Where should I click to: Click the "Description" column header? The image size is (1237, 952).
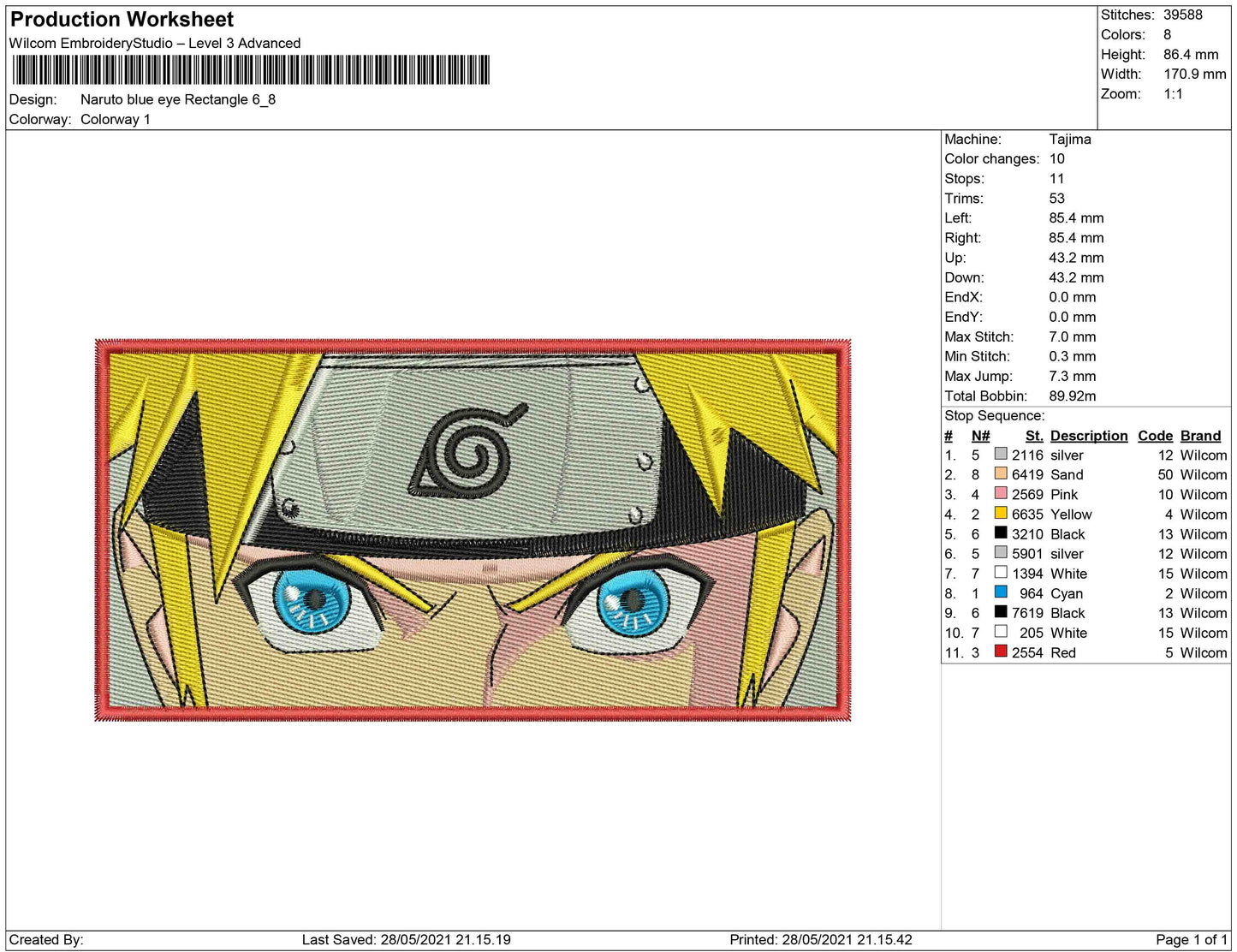(1089, 436)
